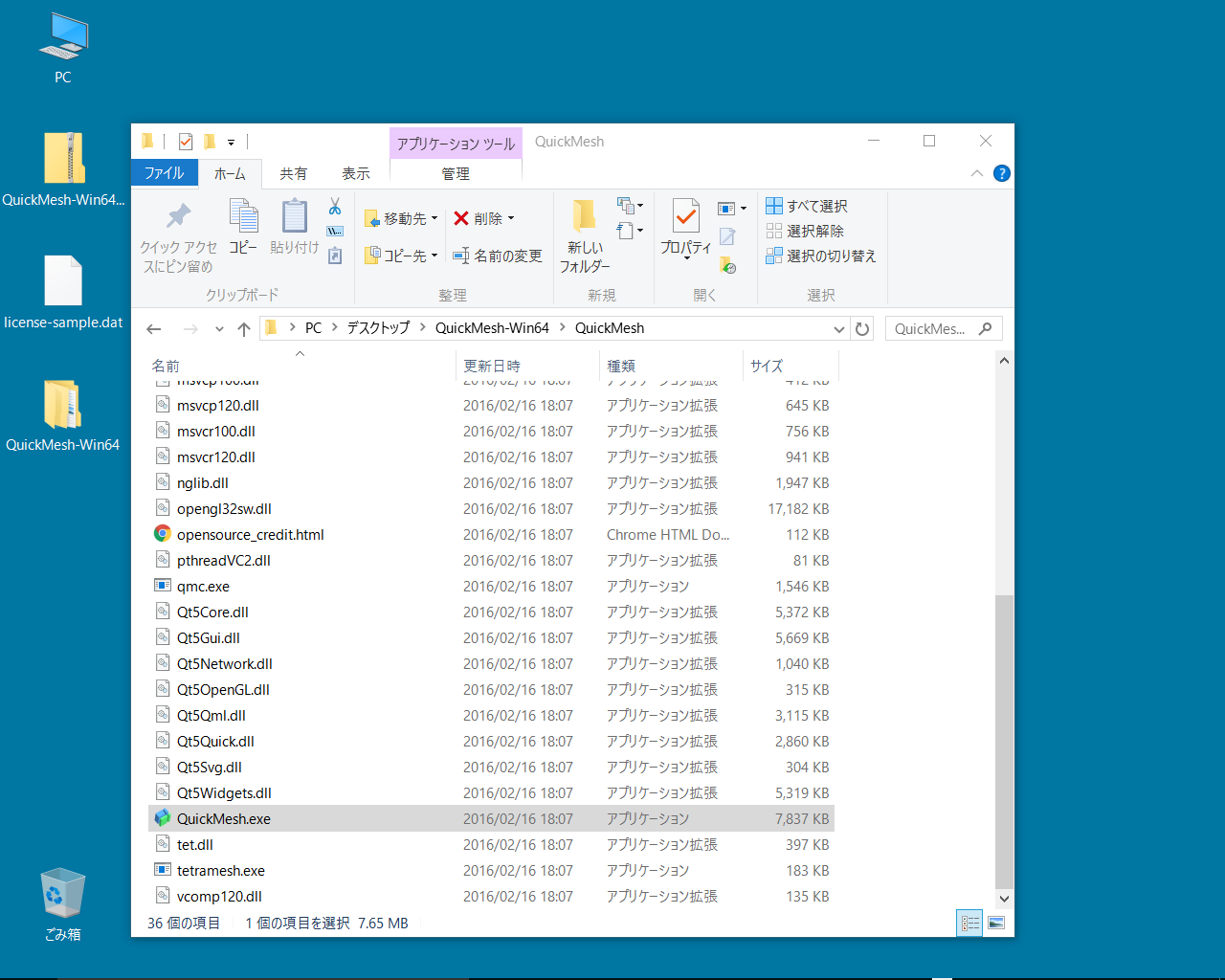Open the Quick Access Toolbar customize dropdown
Viewport: 1225px width, 980px height.
[x=231, y=142]
